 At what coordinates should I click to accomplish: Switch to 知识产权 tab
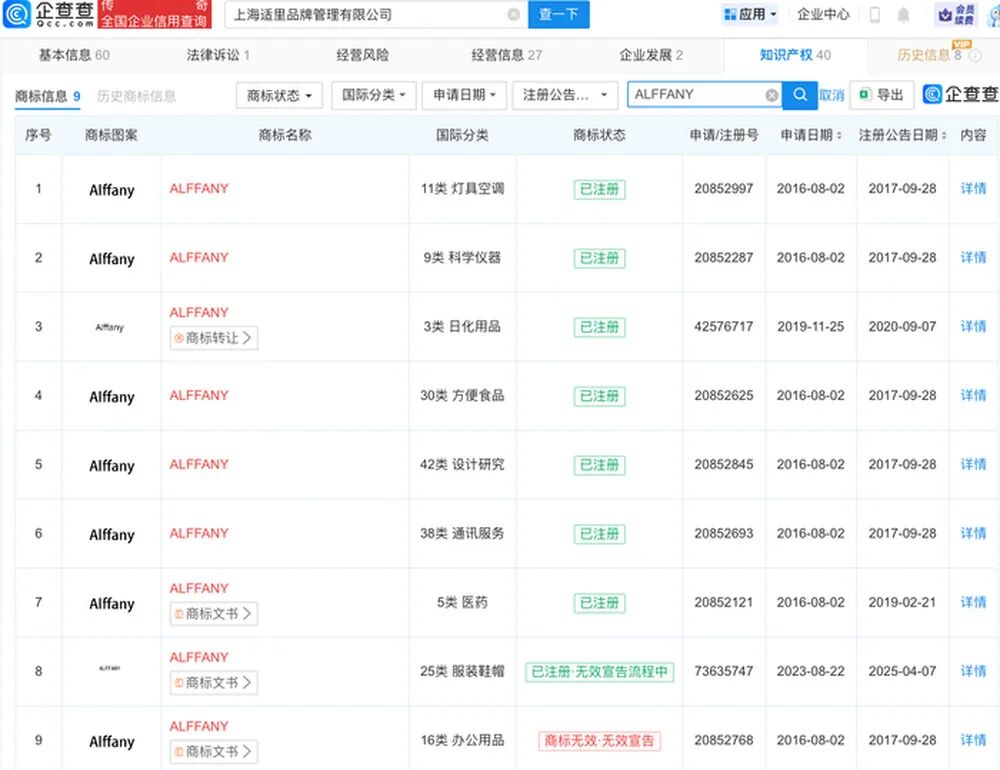(x=795, y=55)
